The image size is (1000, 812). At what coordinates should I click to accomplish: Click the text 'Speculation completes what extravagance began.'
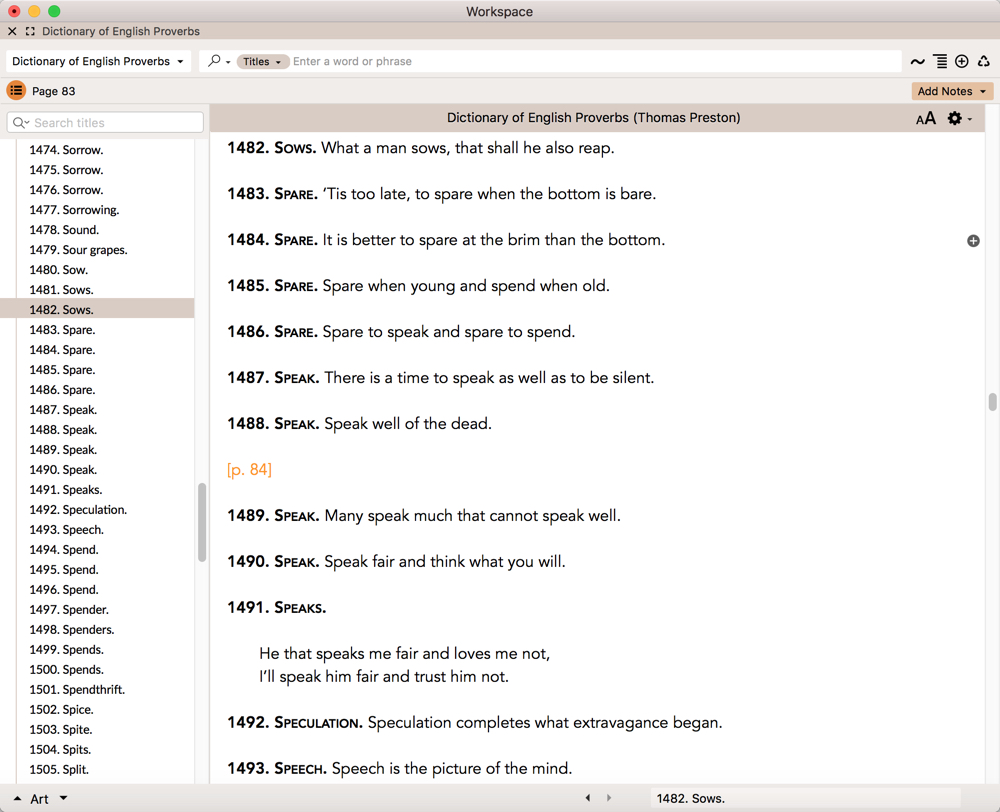pos(545,723)
